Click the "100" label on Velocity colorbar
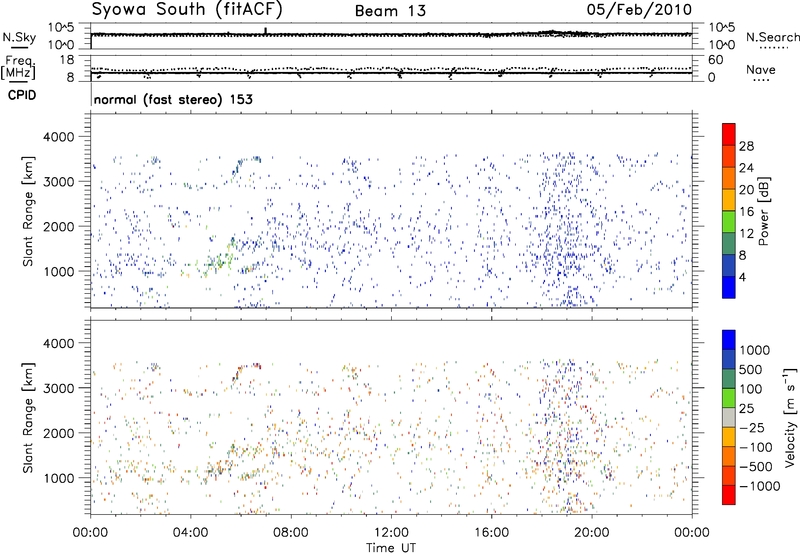 click(x=751, y=389)
